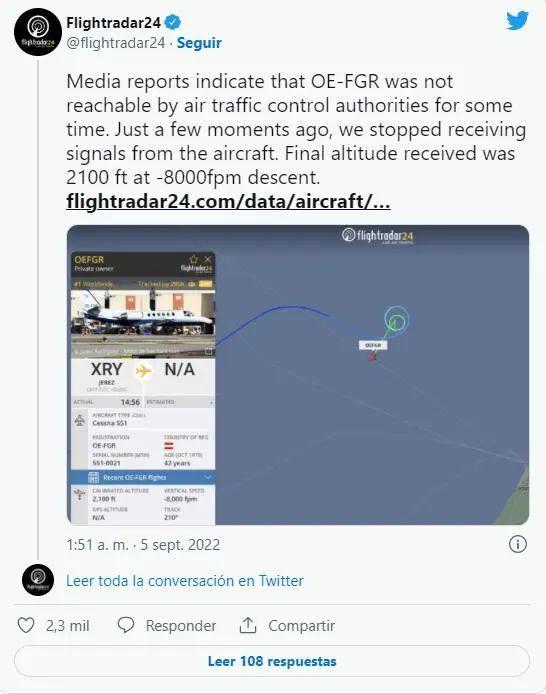Follow Flightradar24 via Seguir
546x694 pixels.
(199, 43)
